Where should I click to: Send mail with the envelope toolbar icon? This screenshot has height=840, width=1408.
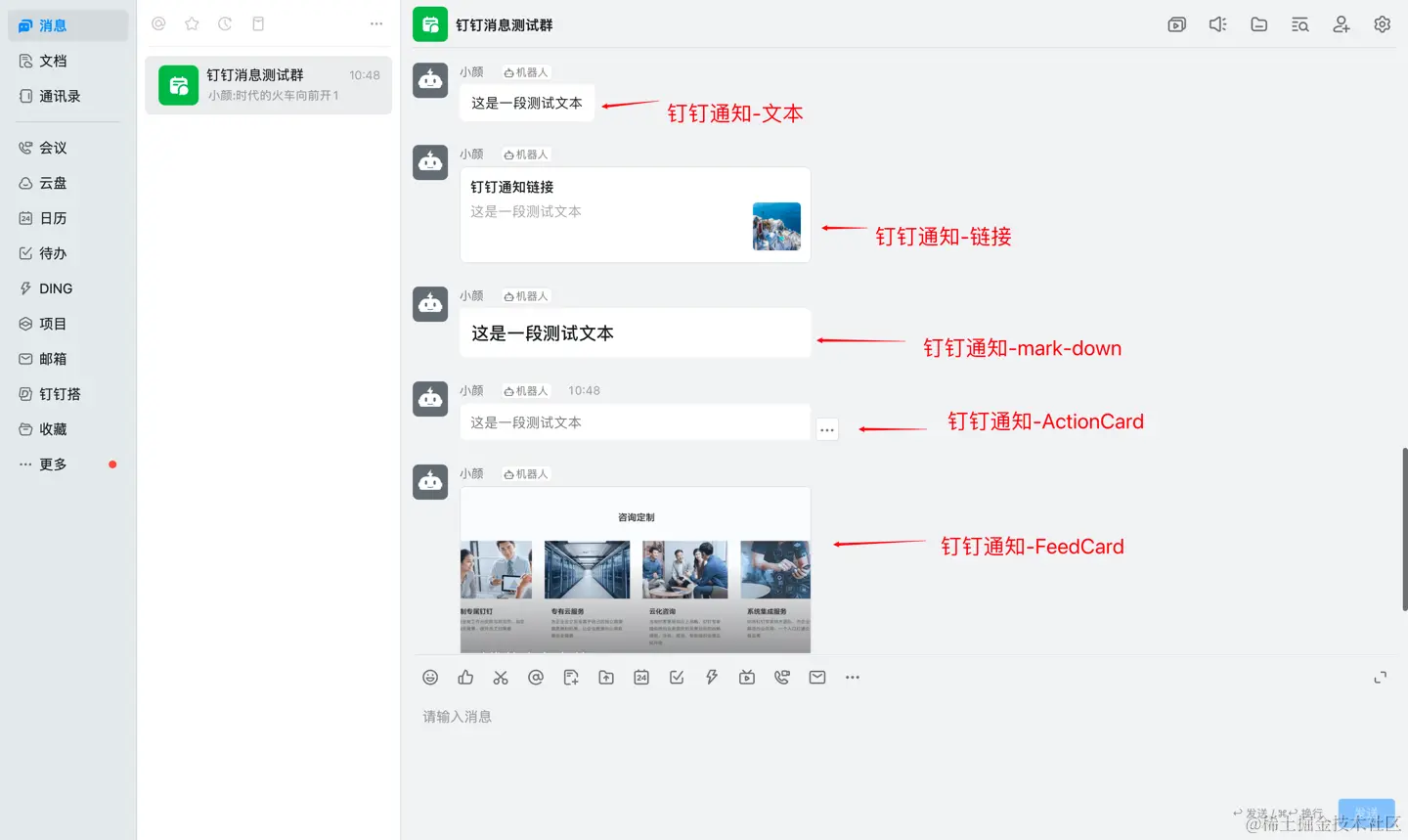(817, 678)
